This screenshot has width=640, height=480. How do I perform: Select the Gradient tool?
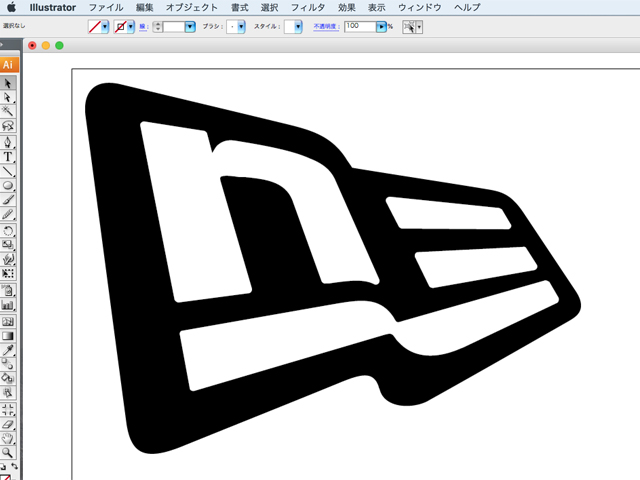tap(8, 336)
